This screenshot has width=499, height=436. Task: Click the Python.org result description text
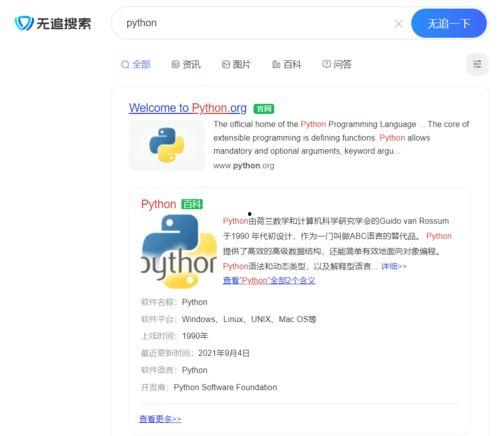[x=341, y=137]
